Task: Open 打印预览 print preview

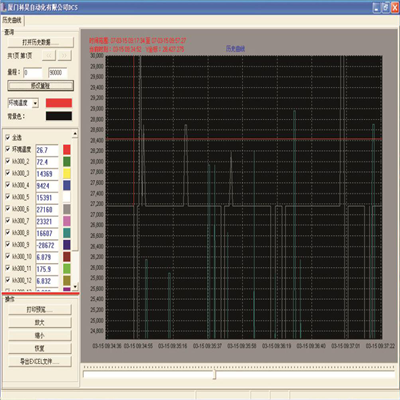Action: 40,310
